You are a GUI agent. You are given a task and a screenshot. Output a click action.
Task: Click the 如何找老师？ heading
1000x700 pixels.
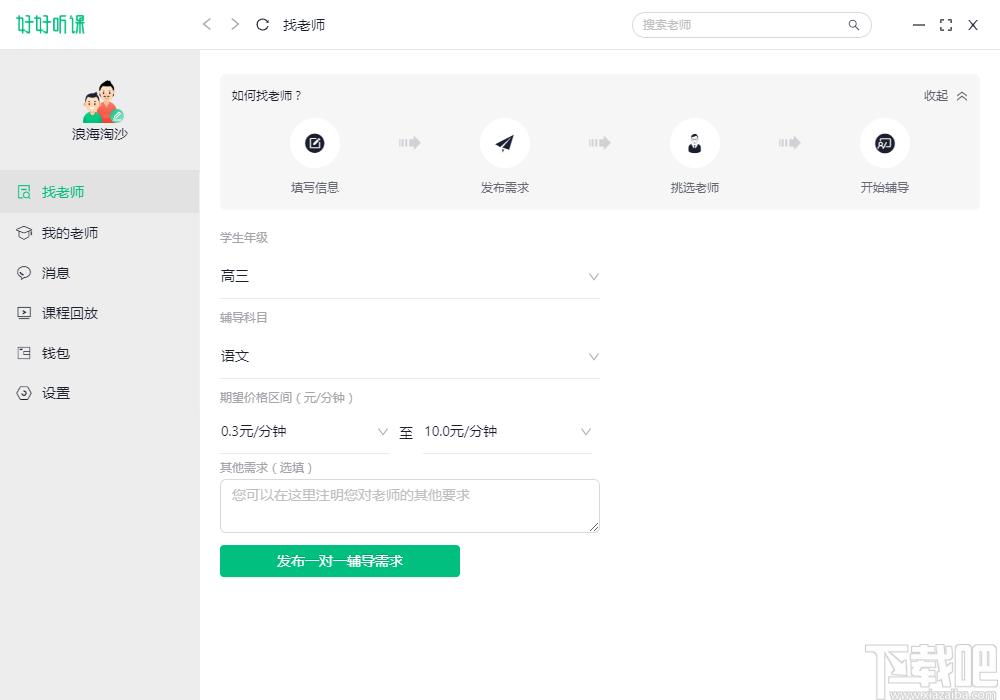click(x=267, y=96)
